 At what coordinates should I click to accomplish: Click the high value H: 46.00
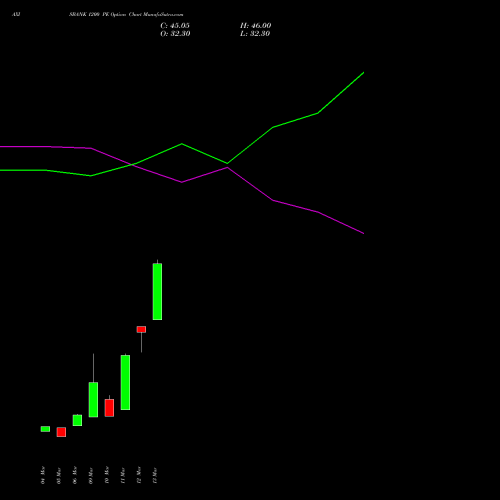[x=256, y=26]
